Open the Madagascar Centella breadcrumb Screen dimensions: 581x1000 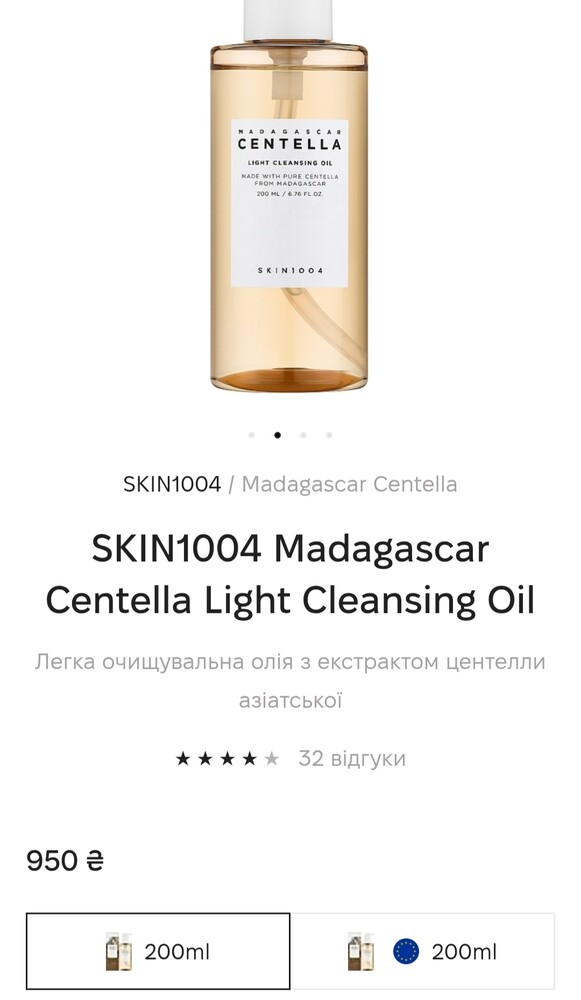349,484
